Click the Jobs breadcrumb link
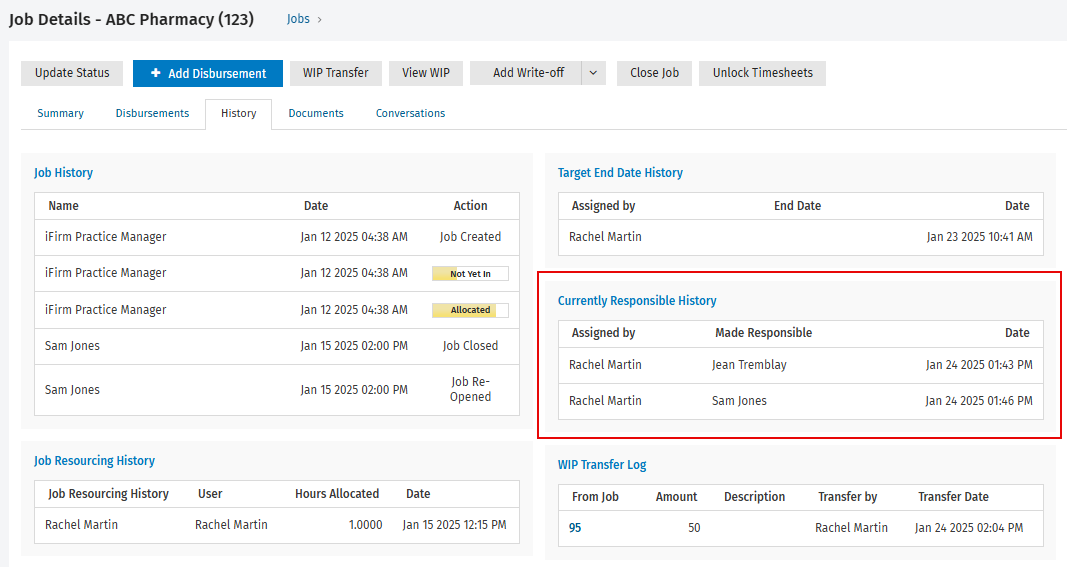The height and width of the screenshot is (567, 1067). [x=298, y=19]
